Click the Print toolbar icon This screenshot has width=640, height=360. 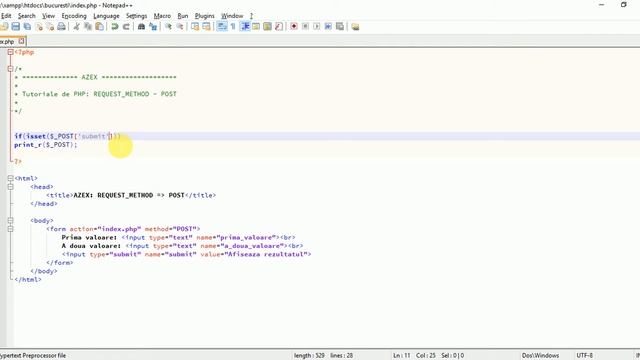point(61,27)
